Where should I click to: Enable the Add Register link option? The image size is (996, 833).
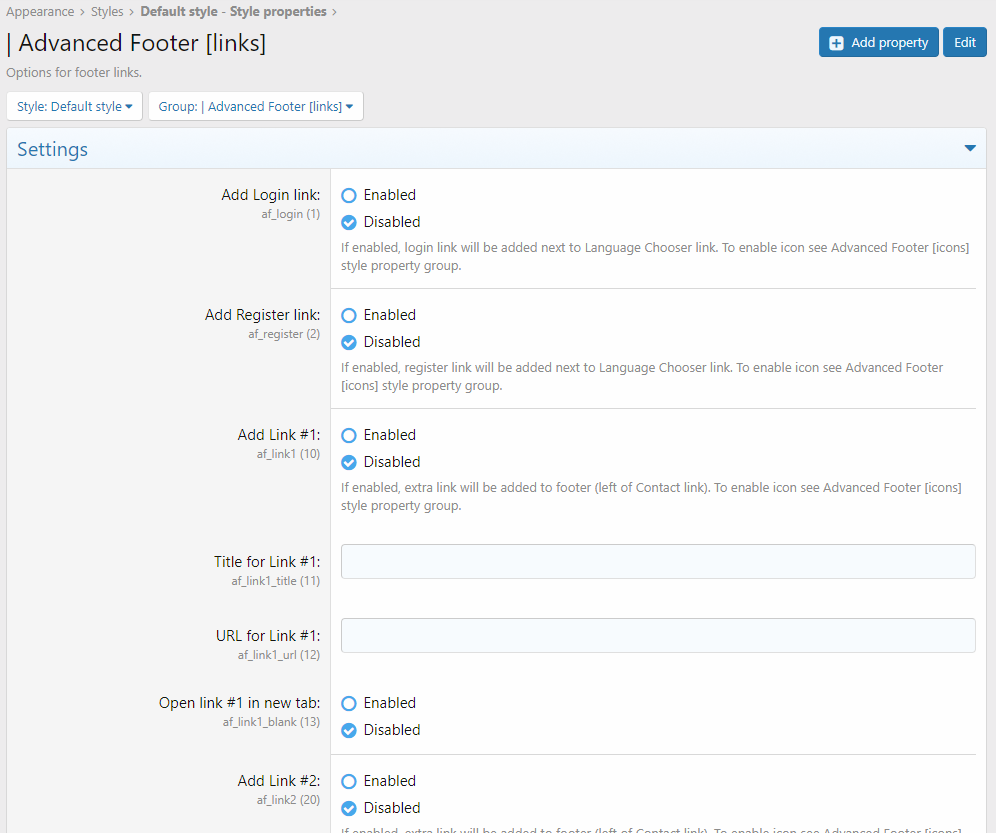pos(349,316)
